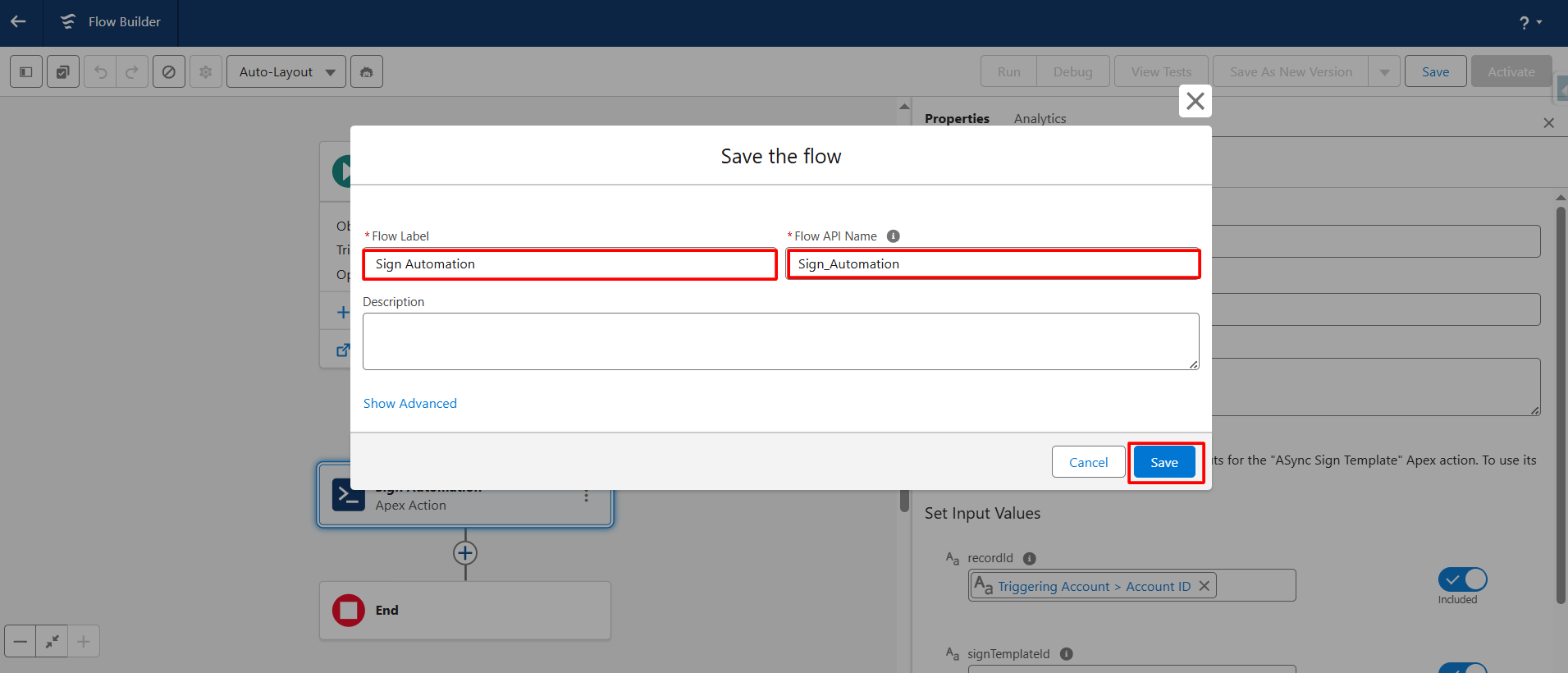Toggle the signTemplateId include switch
This screenshot has width=1568, height=673.
(1462, 667)
